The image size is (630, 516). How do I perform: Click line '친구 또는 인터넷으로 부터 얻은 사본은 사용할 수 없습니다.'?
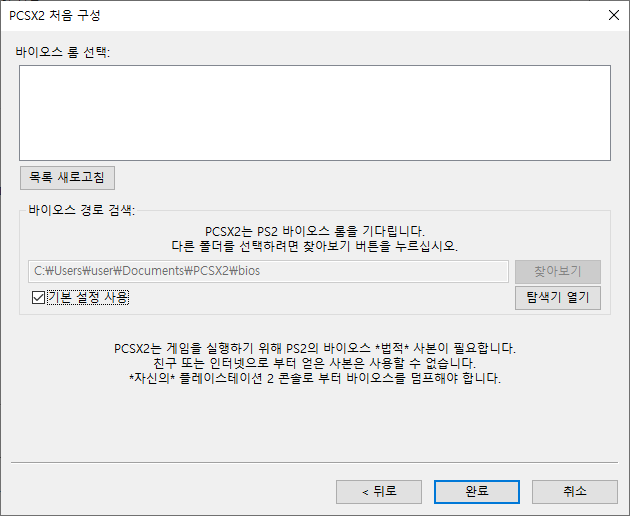click(315, 363)
